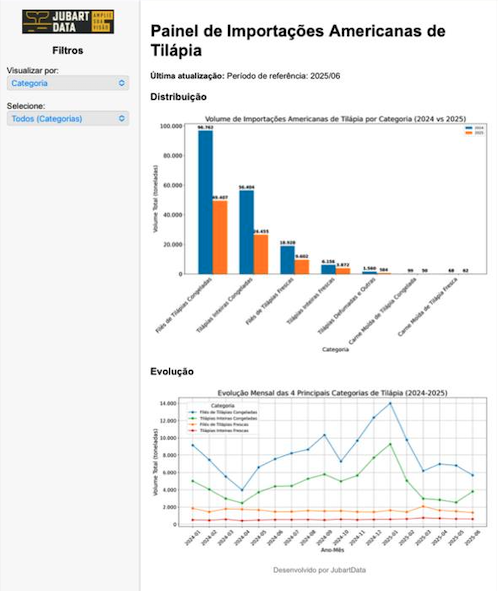
Task: Click the green line peak point at 2025-01
Action: [x=390, y=444]
